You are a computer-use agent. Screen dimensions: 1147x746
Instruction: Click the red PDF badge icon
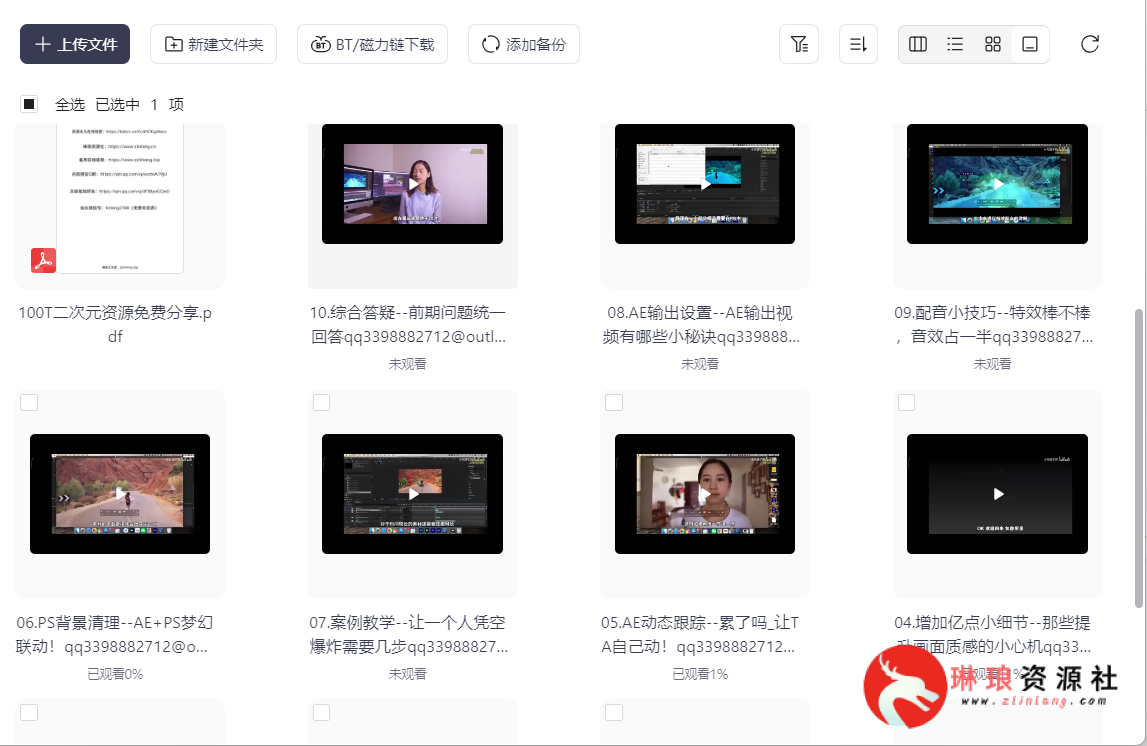pyautogui.click(x=43, y=260)
